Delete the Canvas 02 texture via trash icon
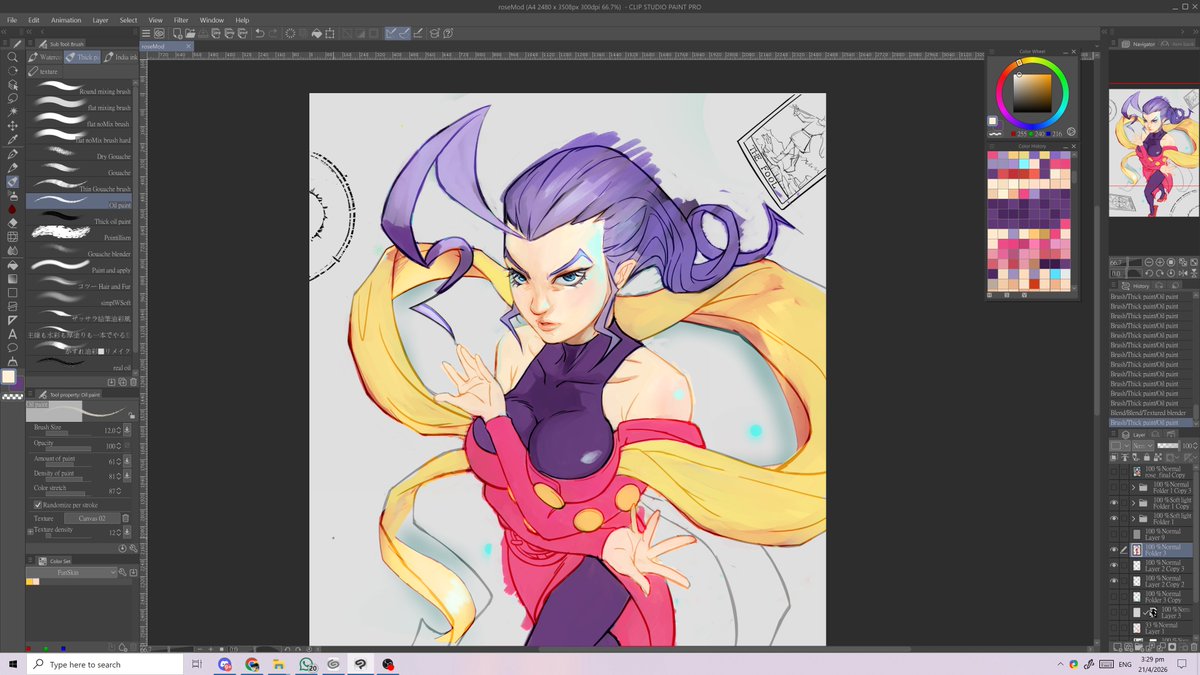 point(126,518)
